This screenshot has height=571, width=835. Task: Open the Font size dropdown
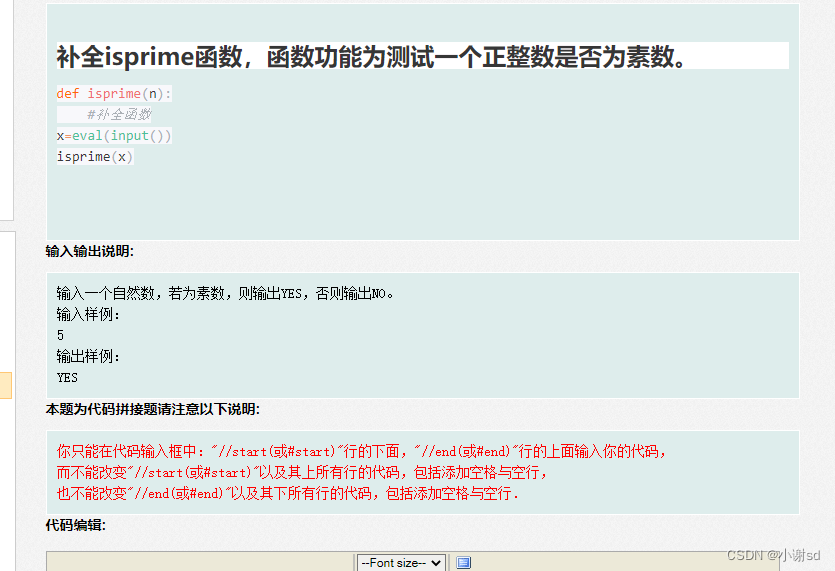point(401,562)
